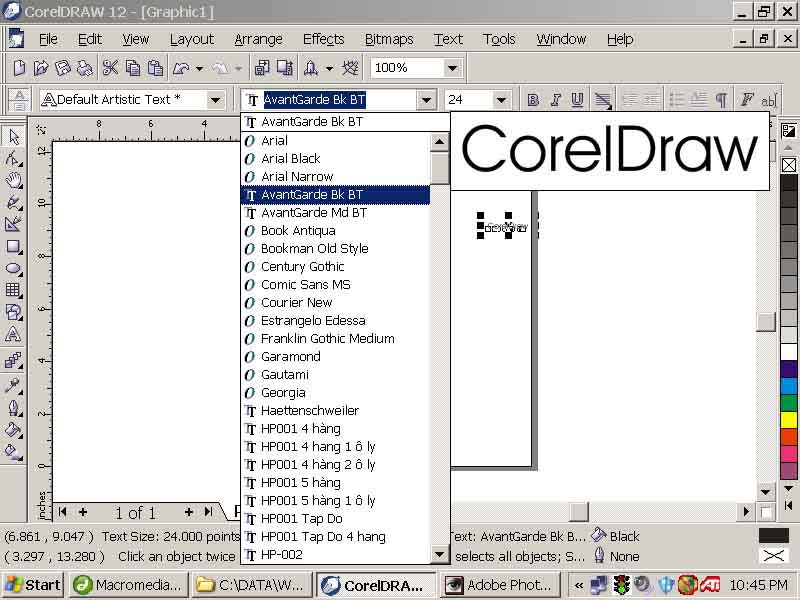The image size is (800, 600).
Task: Select the Fill tool
Action: point(14,430)
